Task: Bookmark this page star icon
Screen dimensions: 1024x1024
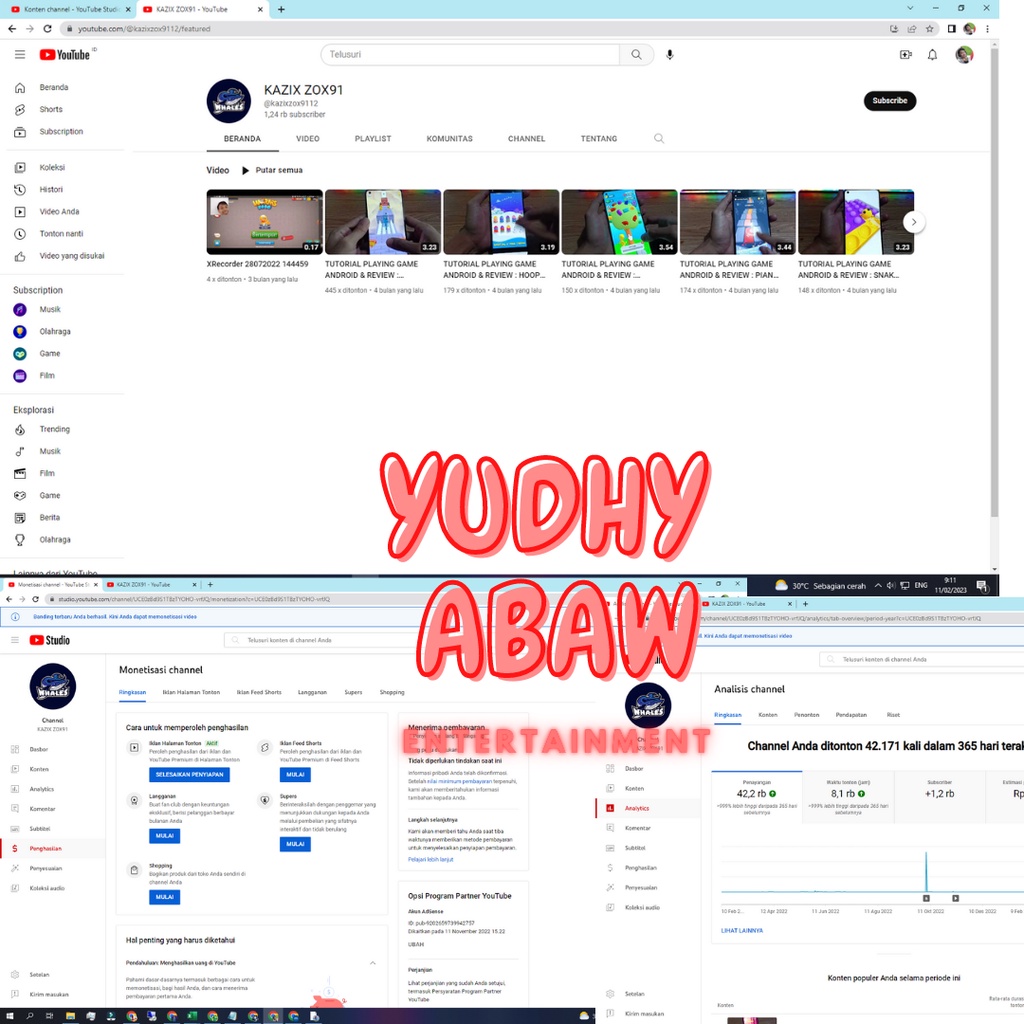Action: pyautogui.click(x=930, y=29)
